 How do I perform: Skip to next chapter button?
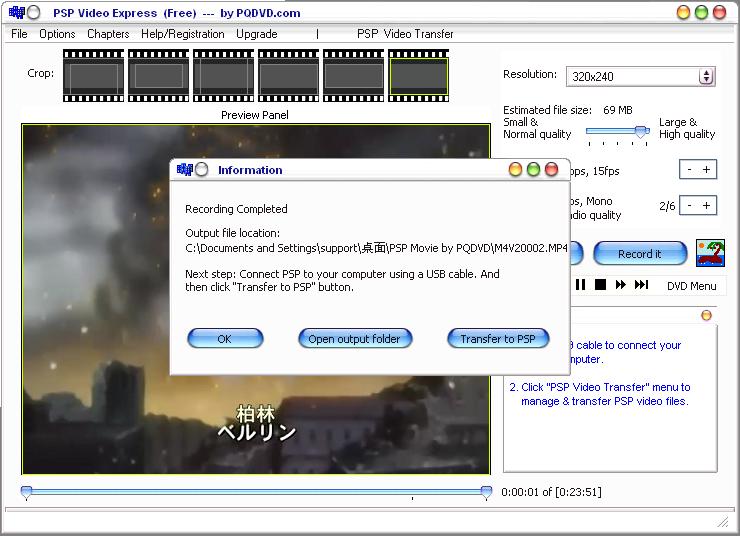pyautogui.click(x=641, y=285)
